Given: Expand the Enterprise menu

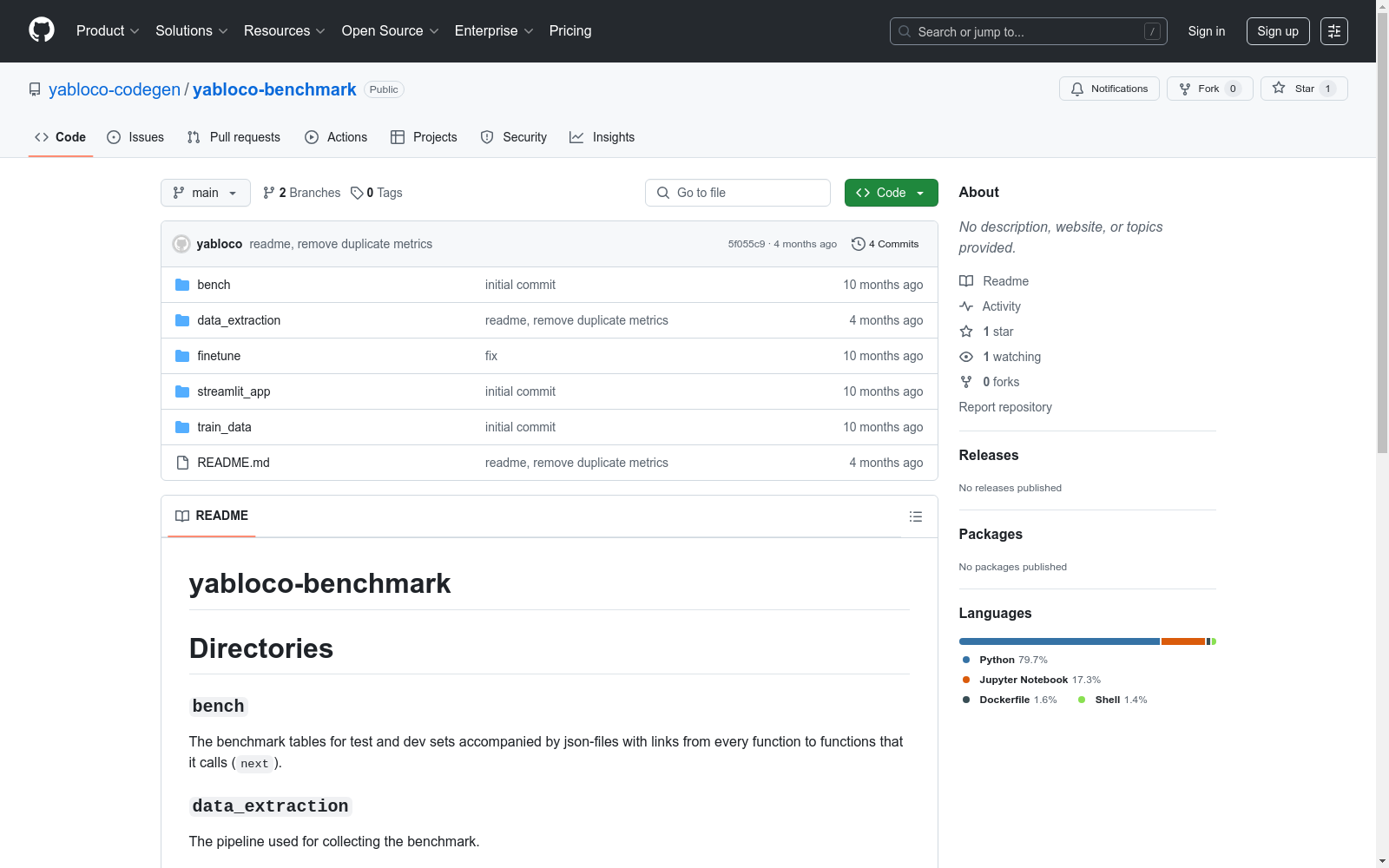Looking at the screenshot, I should pos(494,31).
